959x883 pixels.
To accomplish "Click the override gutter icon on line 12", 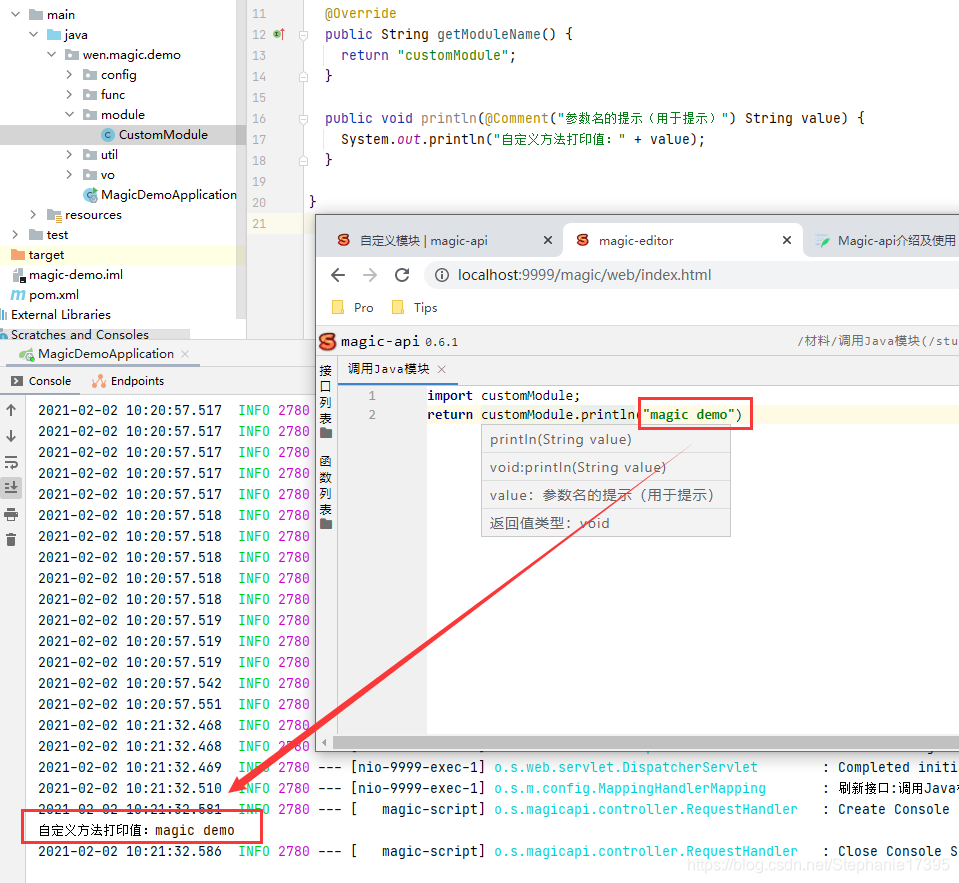I will pyautogui.click(x=279, y=34).
